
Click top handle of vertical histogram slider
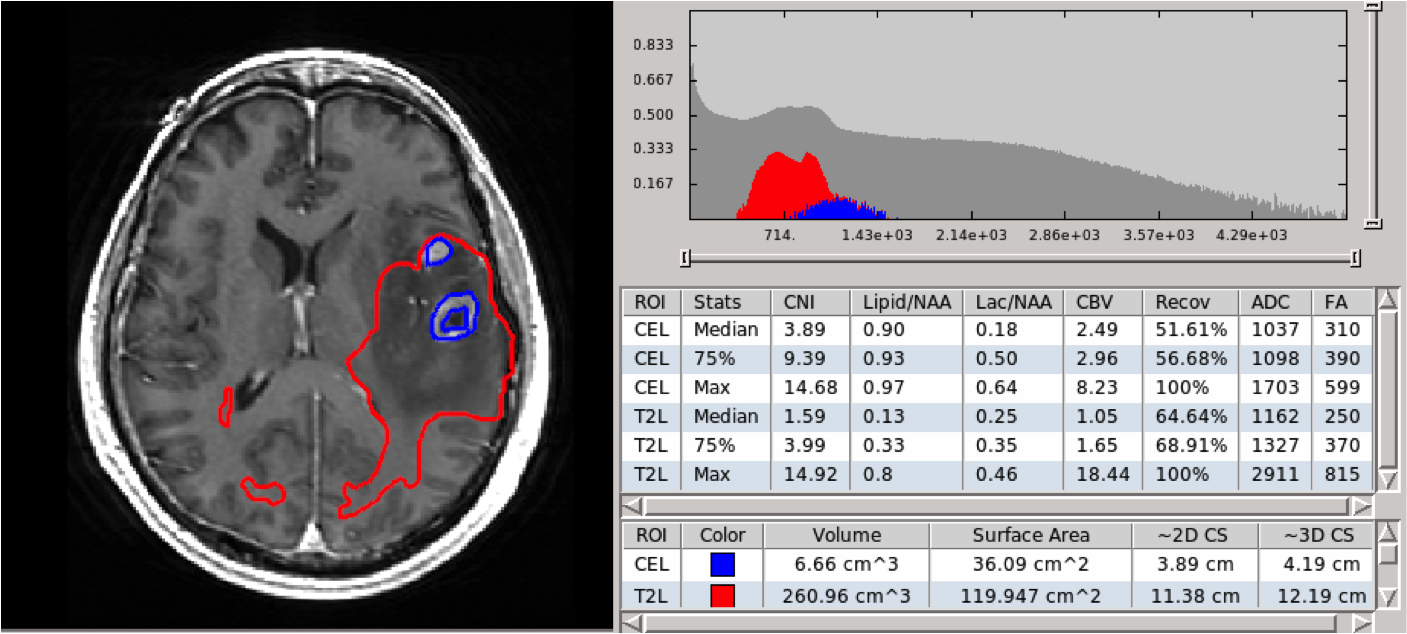pos(1373,7)
